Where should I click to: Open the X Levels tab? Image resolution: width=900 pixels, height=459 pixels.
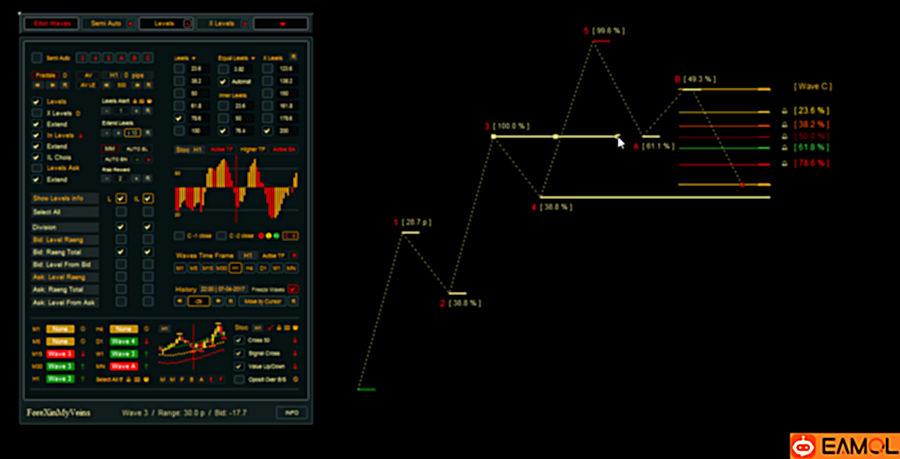coord(223,24)
